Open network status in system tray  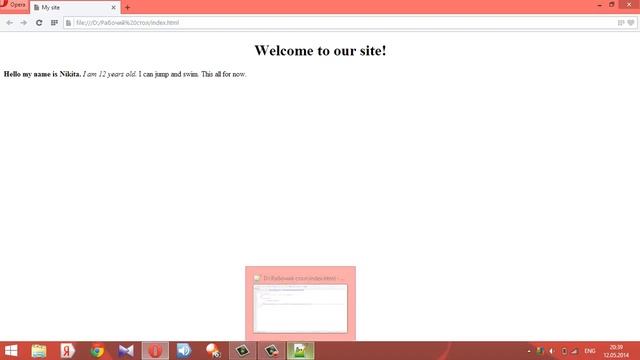point(575,351)
